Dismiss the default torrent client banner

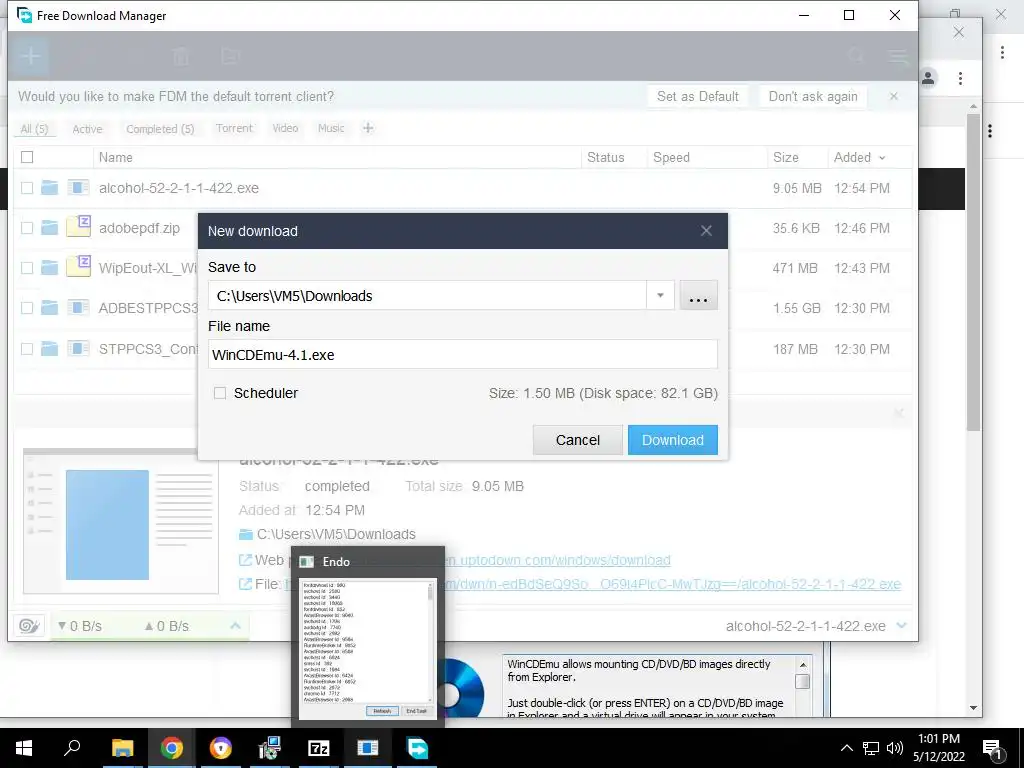click(x=893, y=97)
